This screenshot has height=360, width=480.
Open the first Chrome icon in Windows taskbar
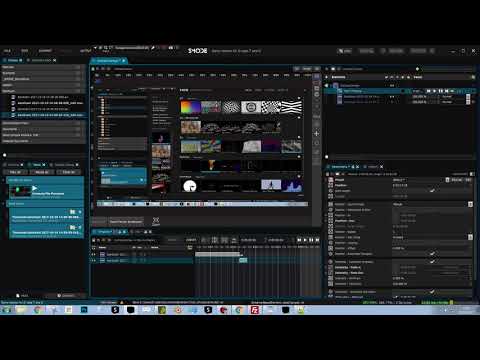click(37, 310)
